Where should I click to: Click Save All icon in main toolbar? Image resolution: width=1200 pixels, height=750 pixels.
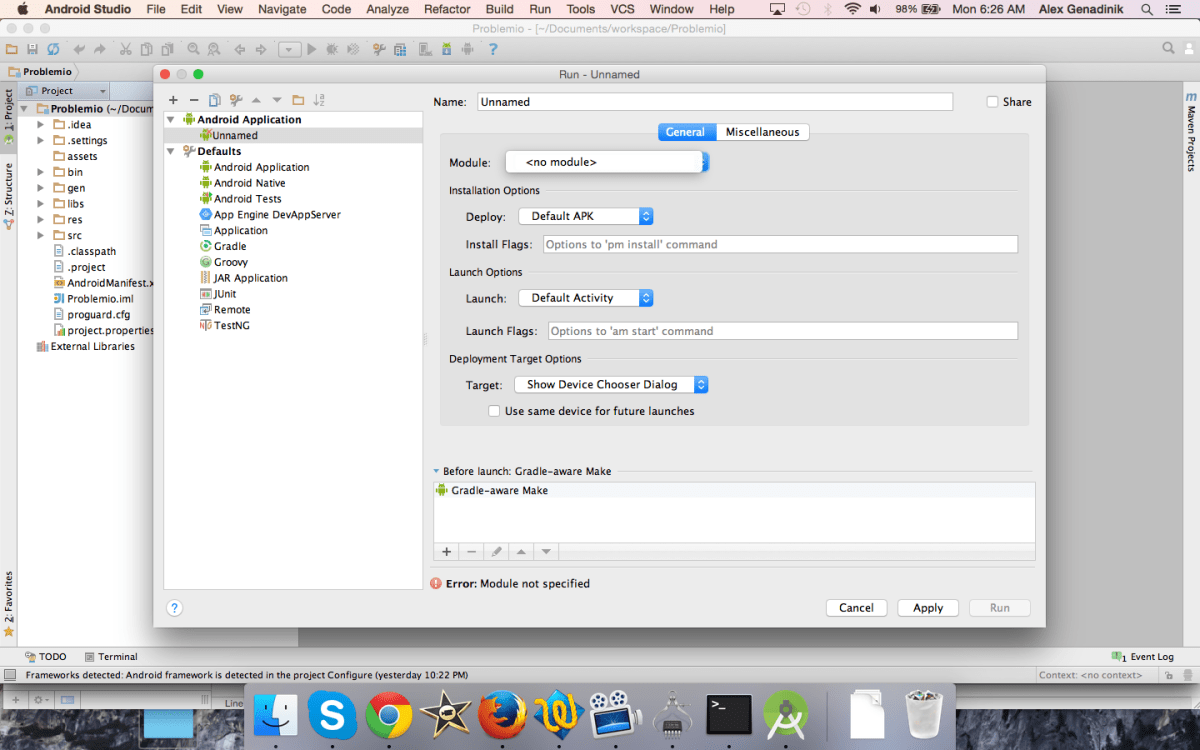pos(32,49)
